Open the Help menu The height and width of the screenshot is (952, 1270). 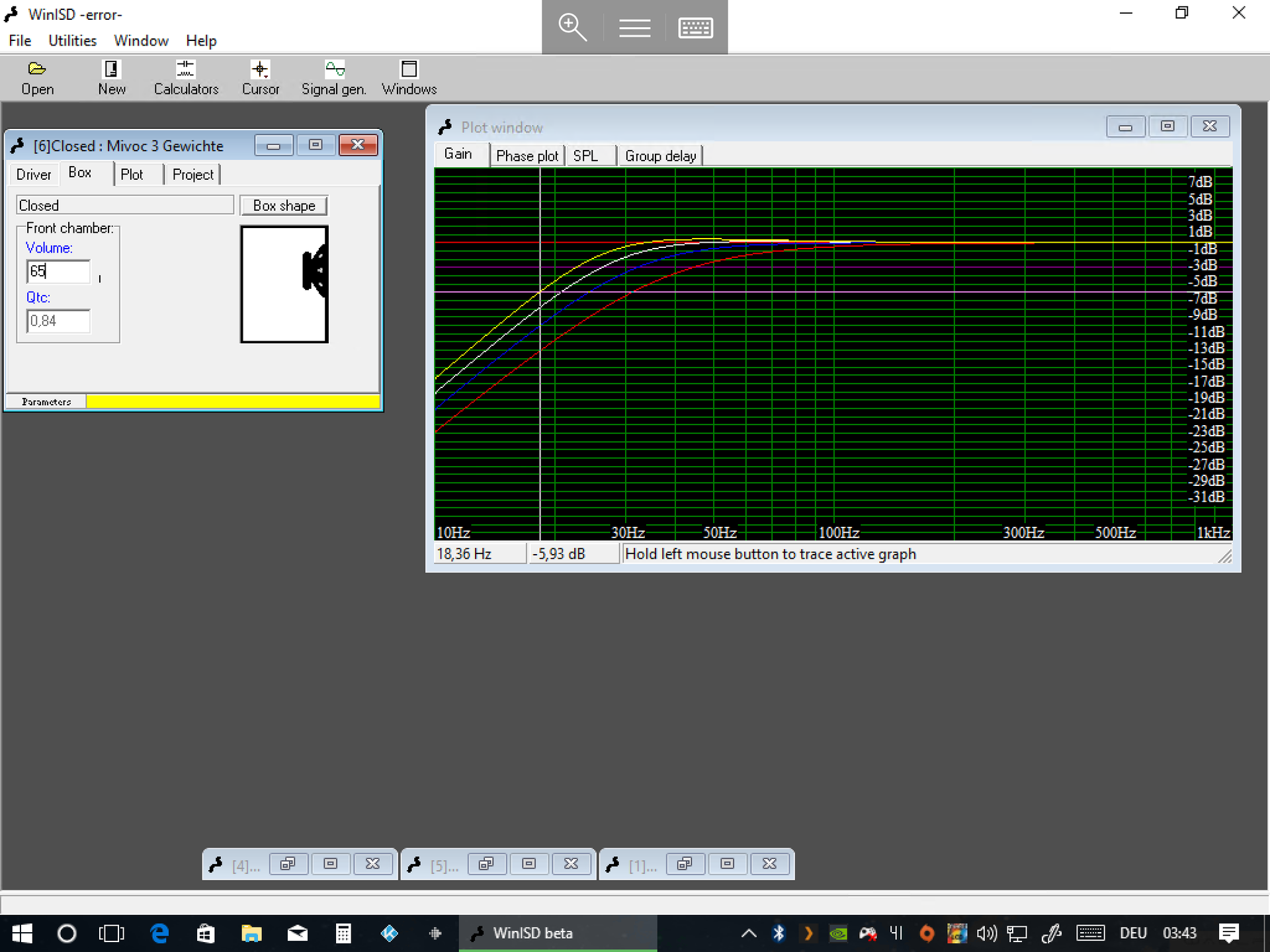[201, 40]
